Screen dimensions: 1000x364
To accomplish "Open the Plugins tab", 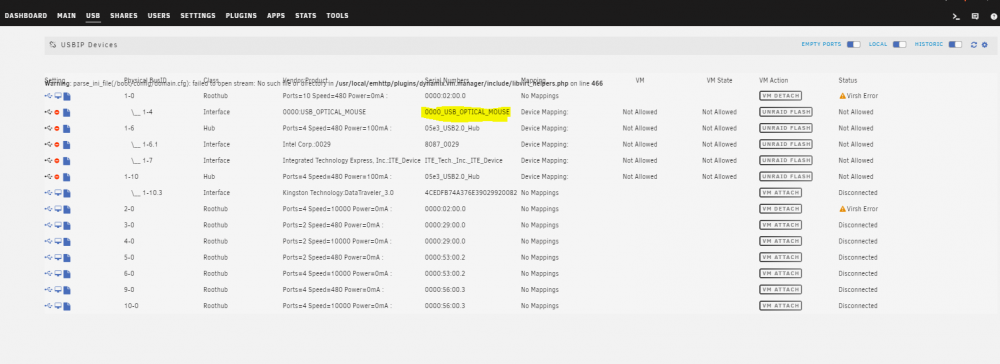I will tap(241, 15).
